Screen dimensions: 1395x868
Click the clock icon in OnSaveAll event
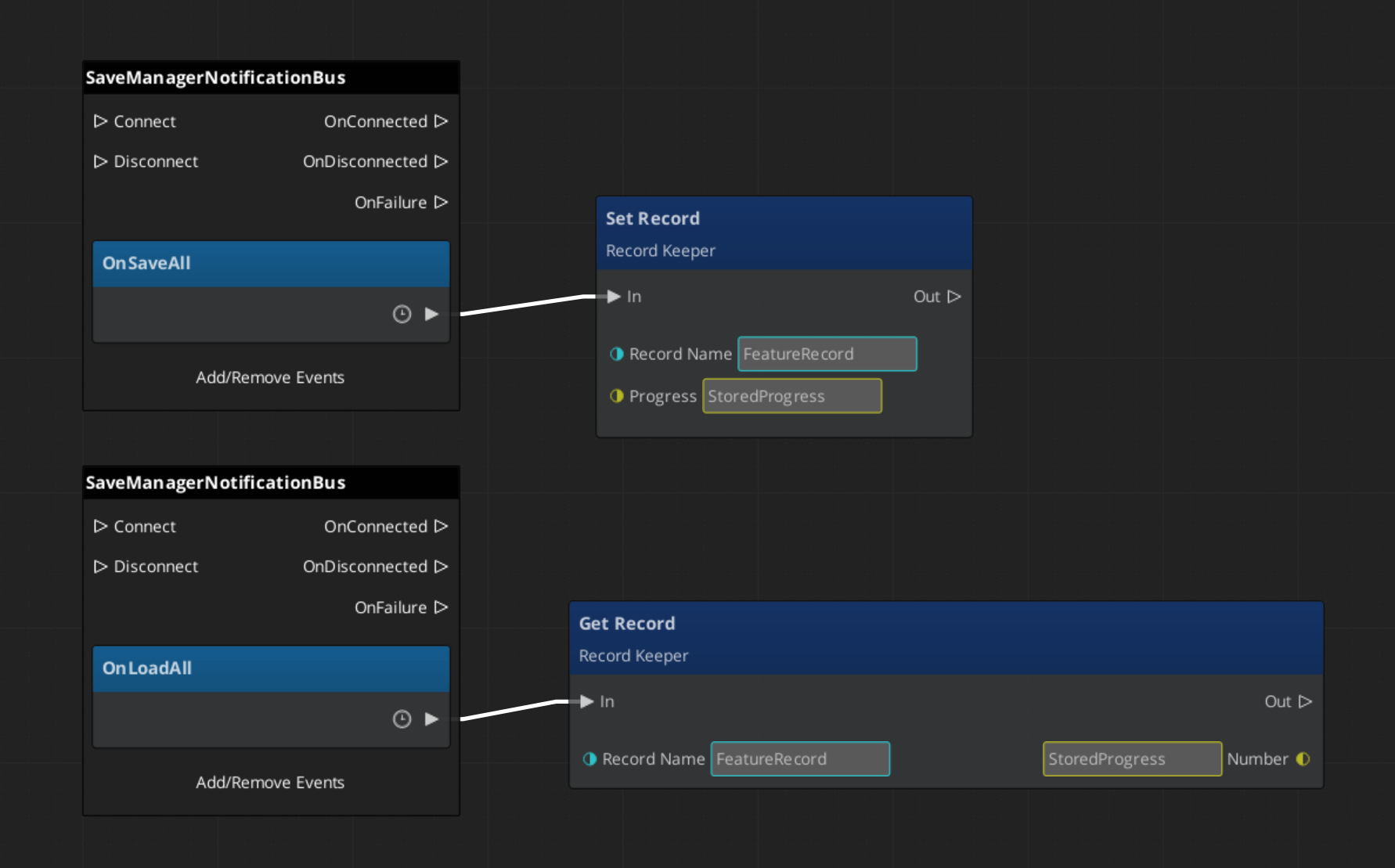pyautogui.click(x=402, y=314)
